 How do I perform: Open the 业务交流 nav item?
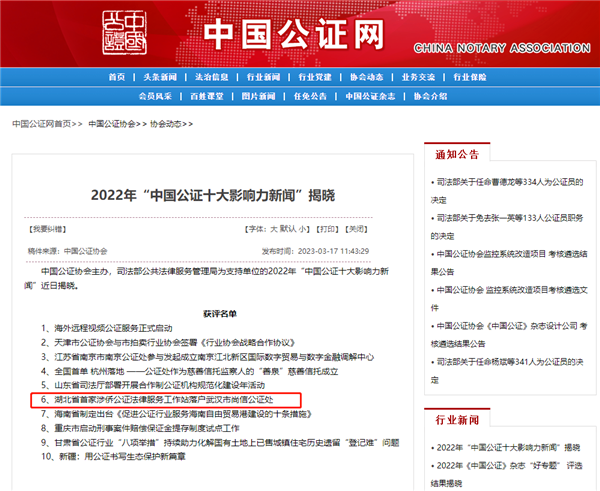pyautogui.click(x=418, y=77)
